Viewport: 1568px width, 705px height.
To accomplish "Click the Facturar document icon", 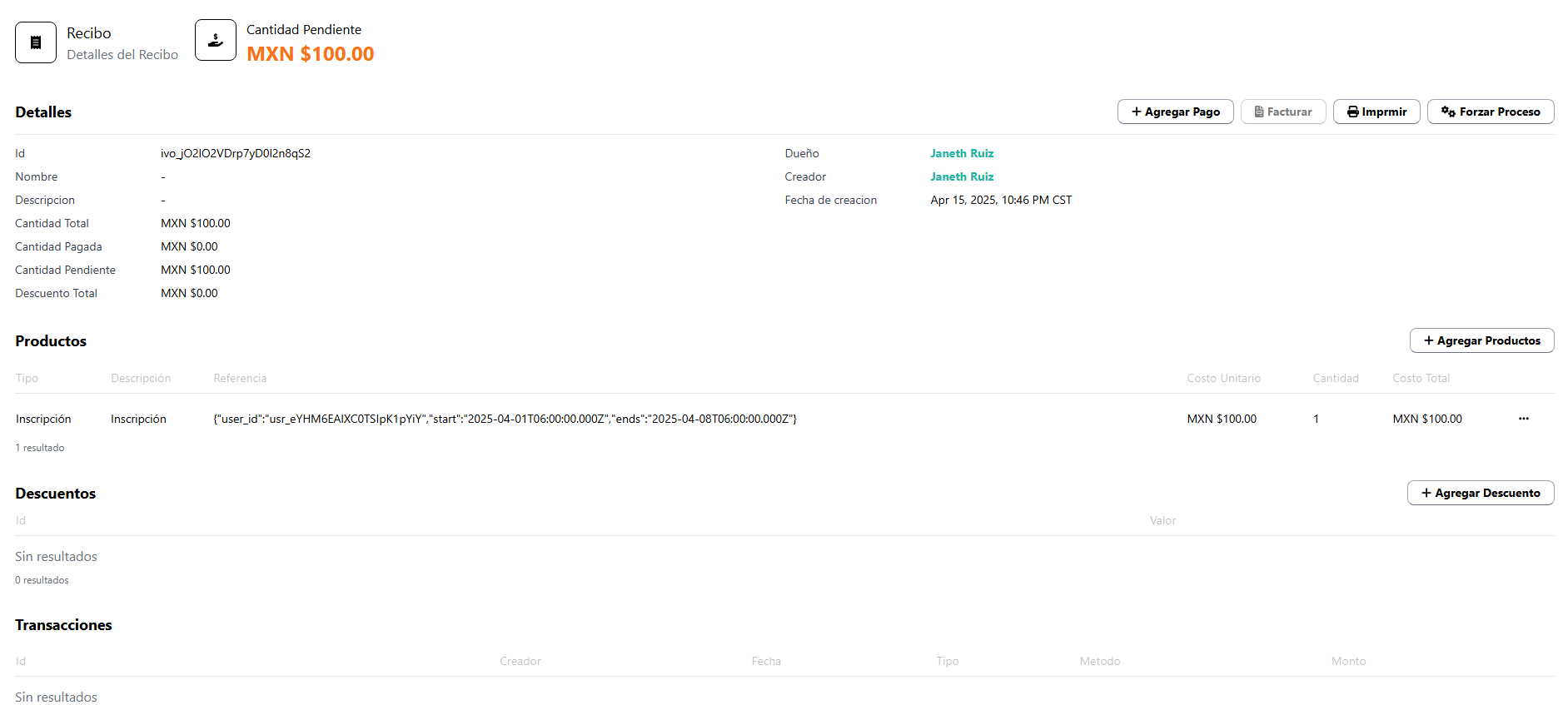I will [1259, 112].
